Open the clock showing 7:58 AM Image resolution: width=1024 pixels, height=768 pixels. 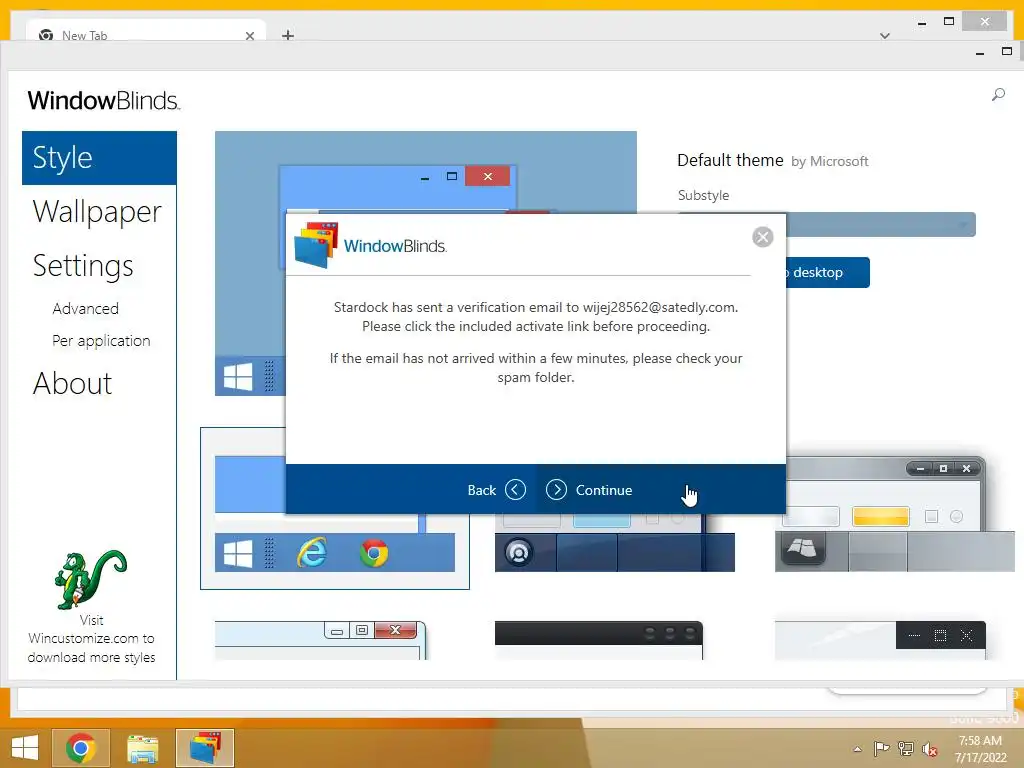(x=980, y=749)
